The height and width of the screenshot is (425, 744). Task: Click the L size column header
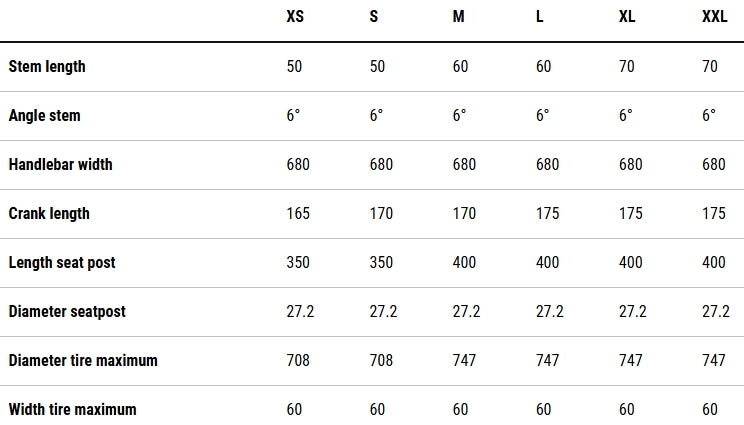click(x=540, y=18)
